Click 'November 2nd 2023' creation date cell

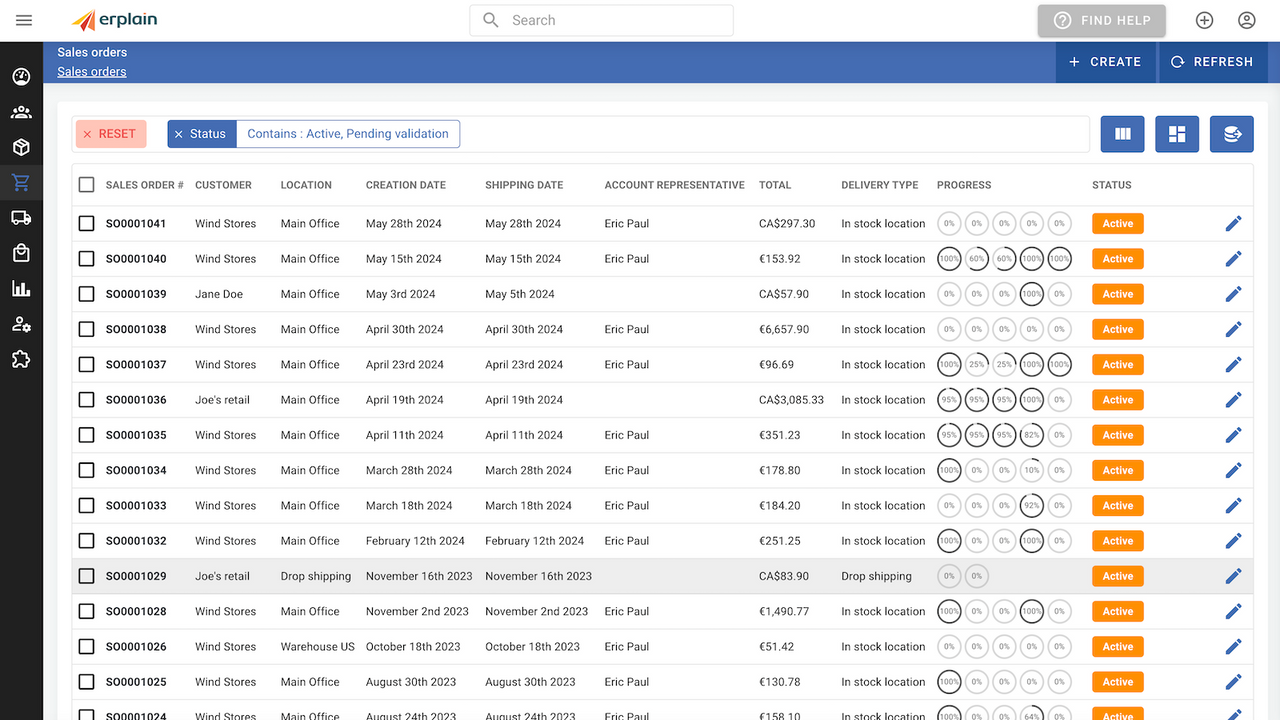coord(417,611)
